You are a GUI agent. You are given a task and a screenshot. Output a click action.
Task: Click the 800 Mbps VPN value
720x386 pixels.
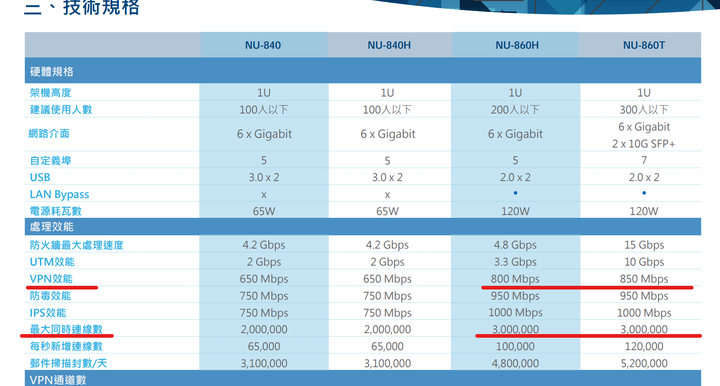[515, 279]
